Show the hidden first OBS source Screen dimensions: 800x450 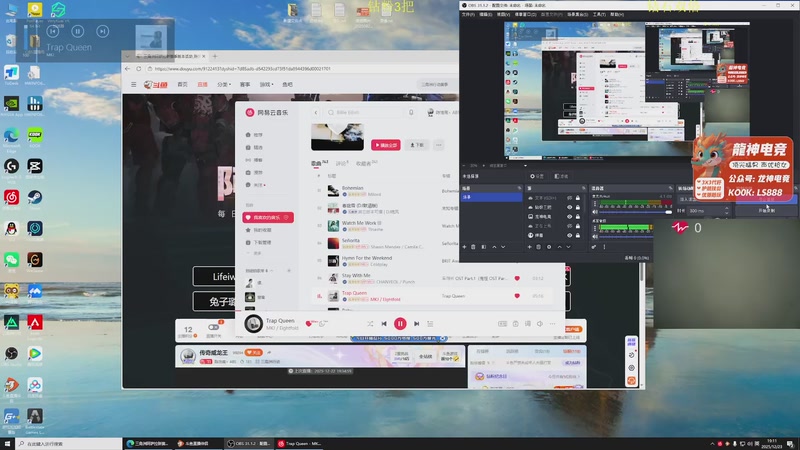tap(569, 198)
